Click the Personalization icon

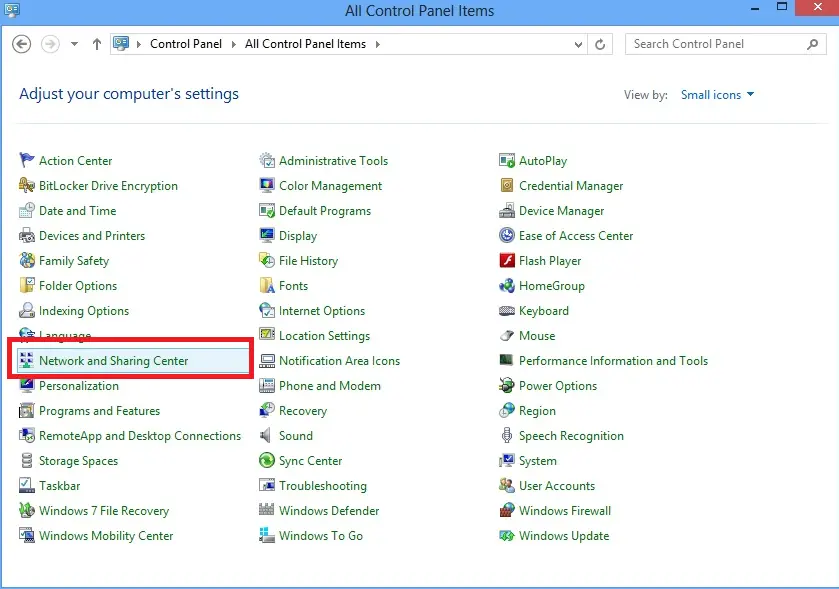tap(27, 386)
